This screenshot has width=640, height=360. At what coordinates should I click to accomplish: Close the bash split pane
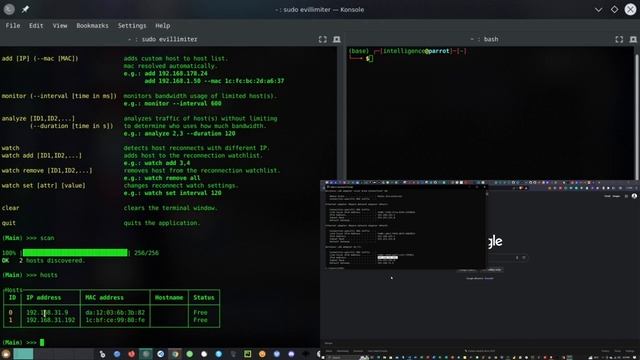[x=633, y=39]
